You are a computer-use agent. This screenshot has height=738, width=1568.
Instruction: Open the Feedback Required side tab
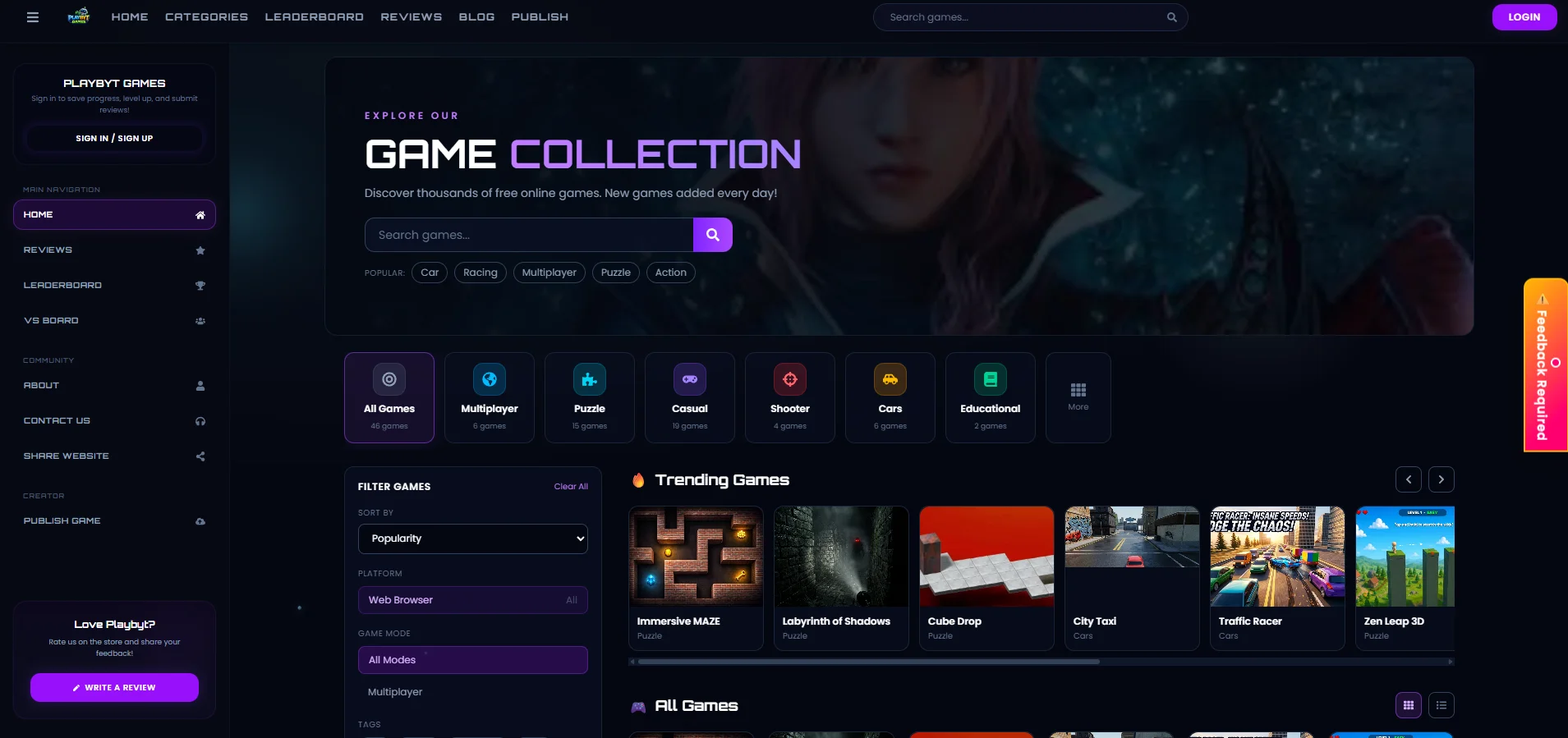(x=1545, y=365)
